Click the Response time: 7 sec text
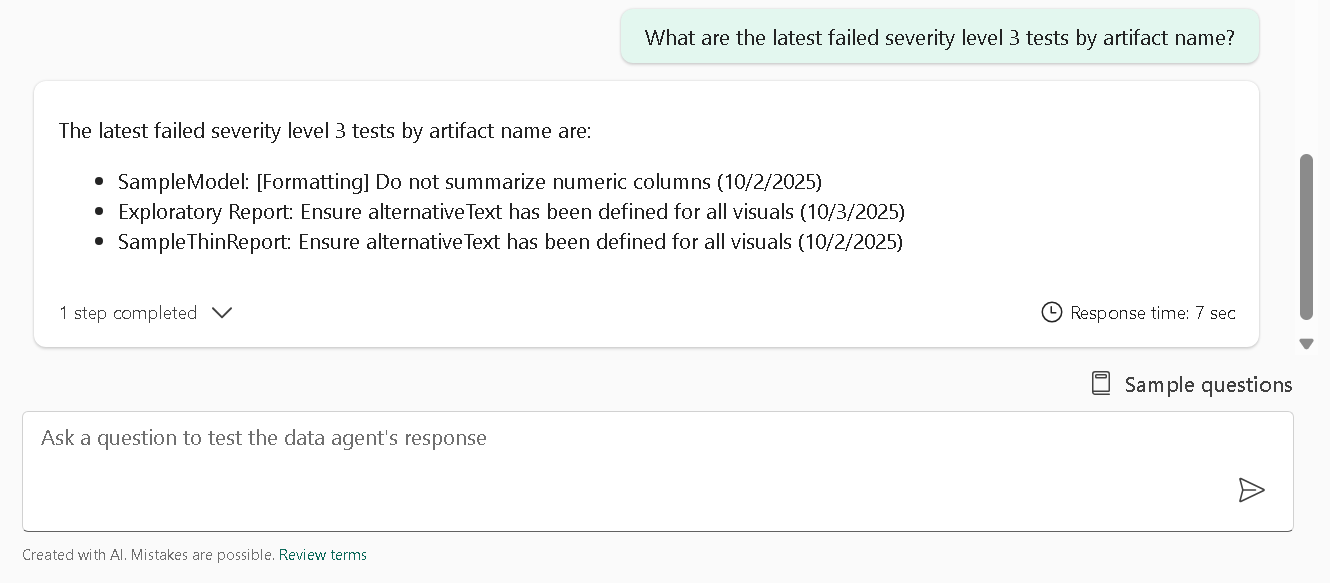This screenshot has height=583, width=1330. [x=1151, y=313]
